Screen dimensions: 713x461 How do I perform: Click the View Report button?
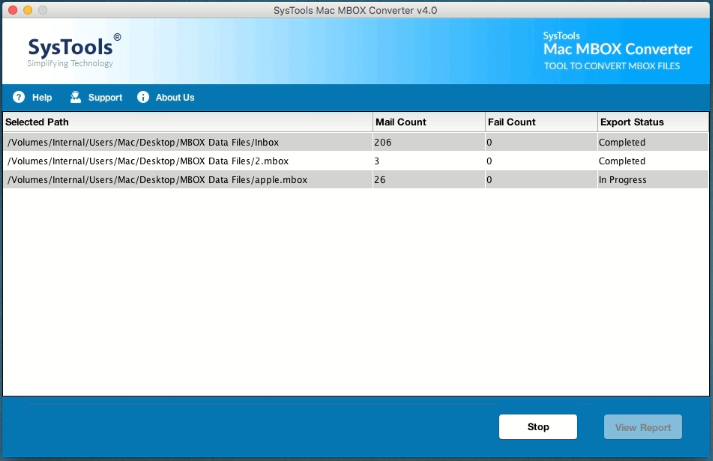[x=643, y=426]
